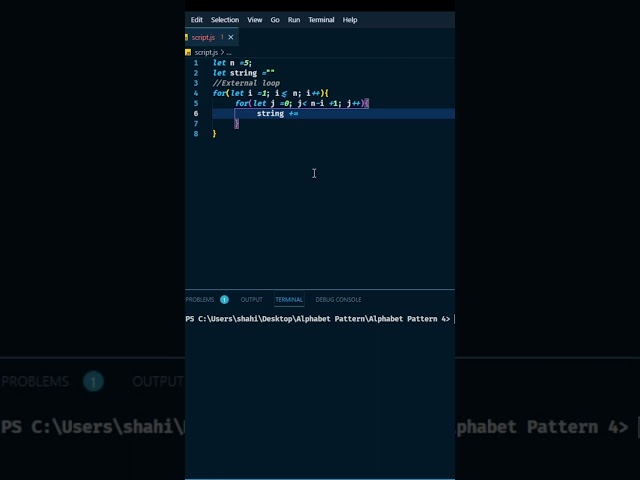Click line number 6 in gutter

(x=196, y=113)
